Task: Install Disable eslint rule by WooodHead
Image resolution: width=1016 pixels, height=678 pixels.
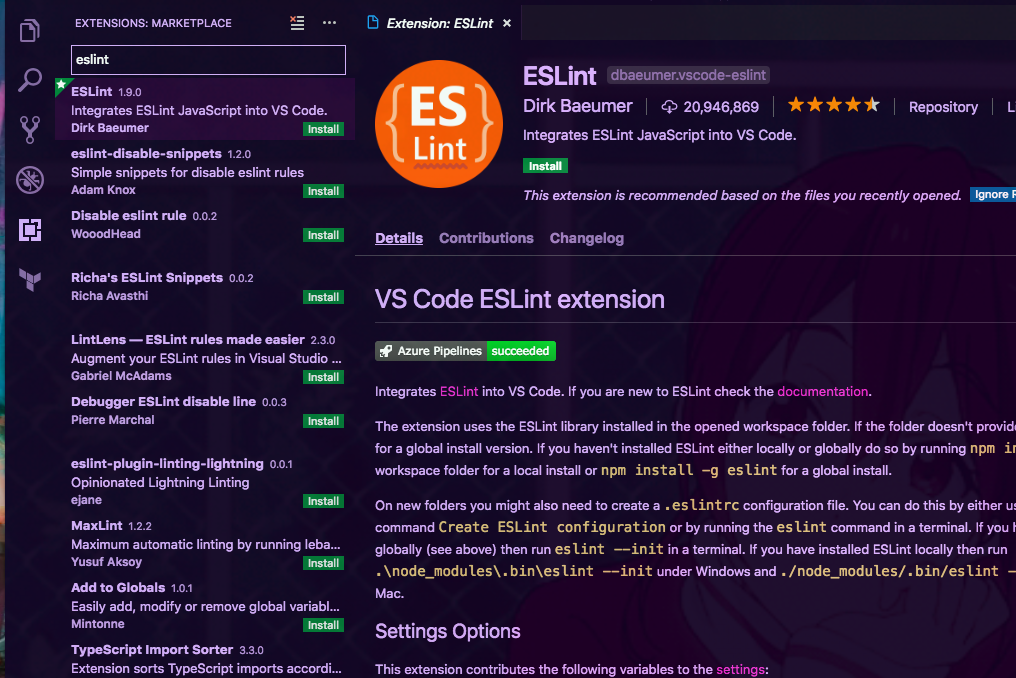Action: 323,235
